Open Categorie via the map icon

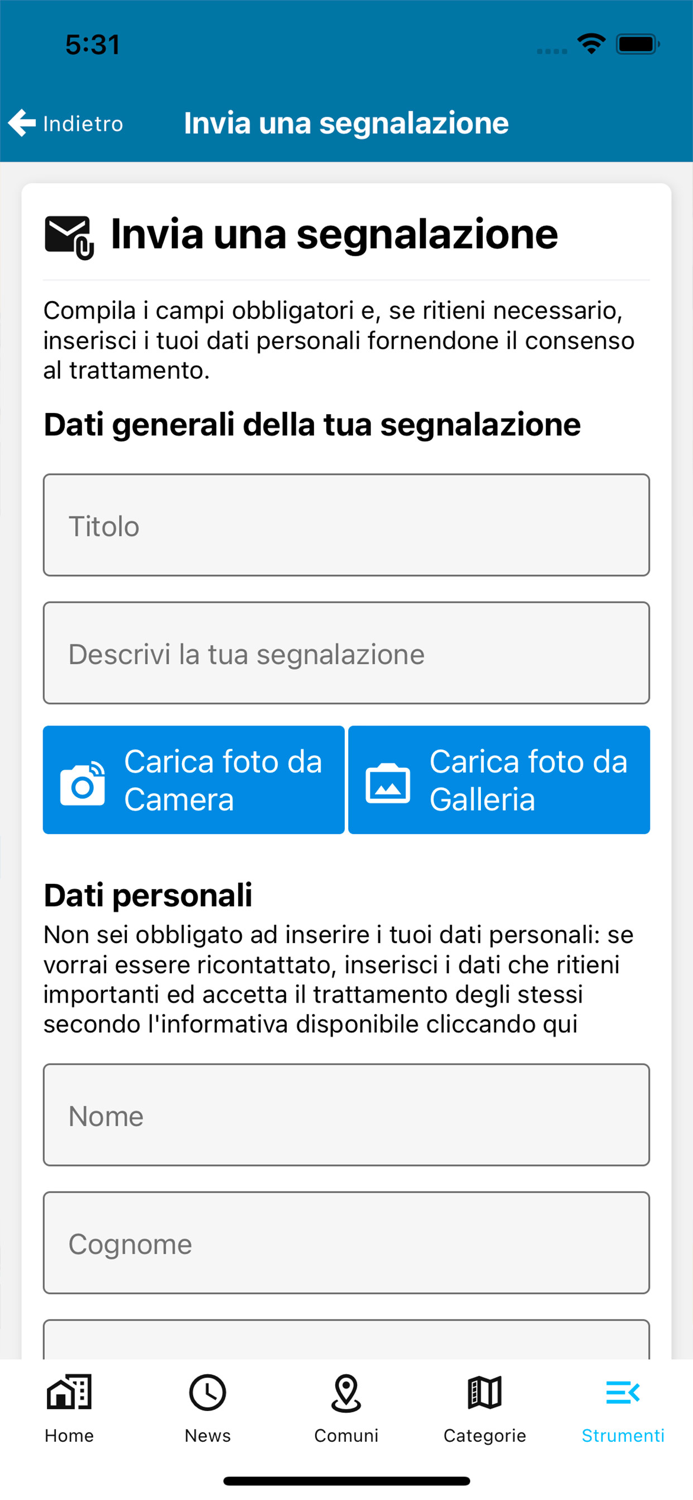point(484,1391)
